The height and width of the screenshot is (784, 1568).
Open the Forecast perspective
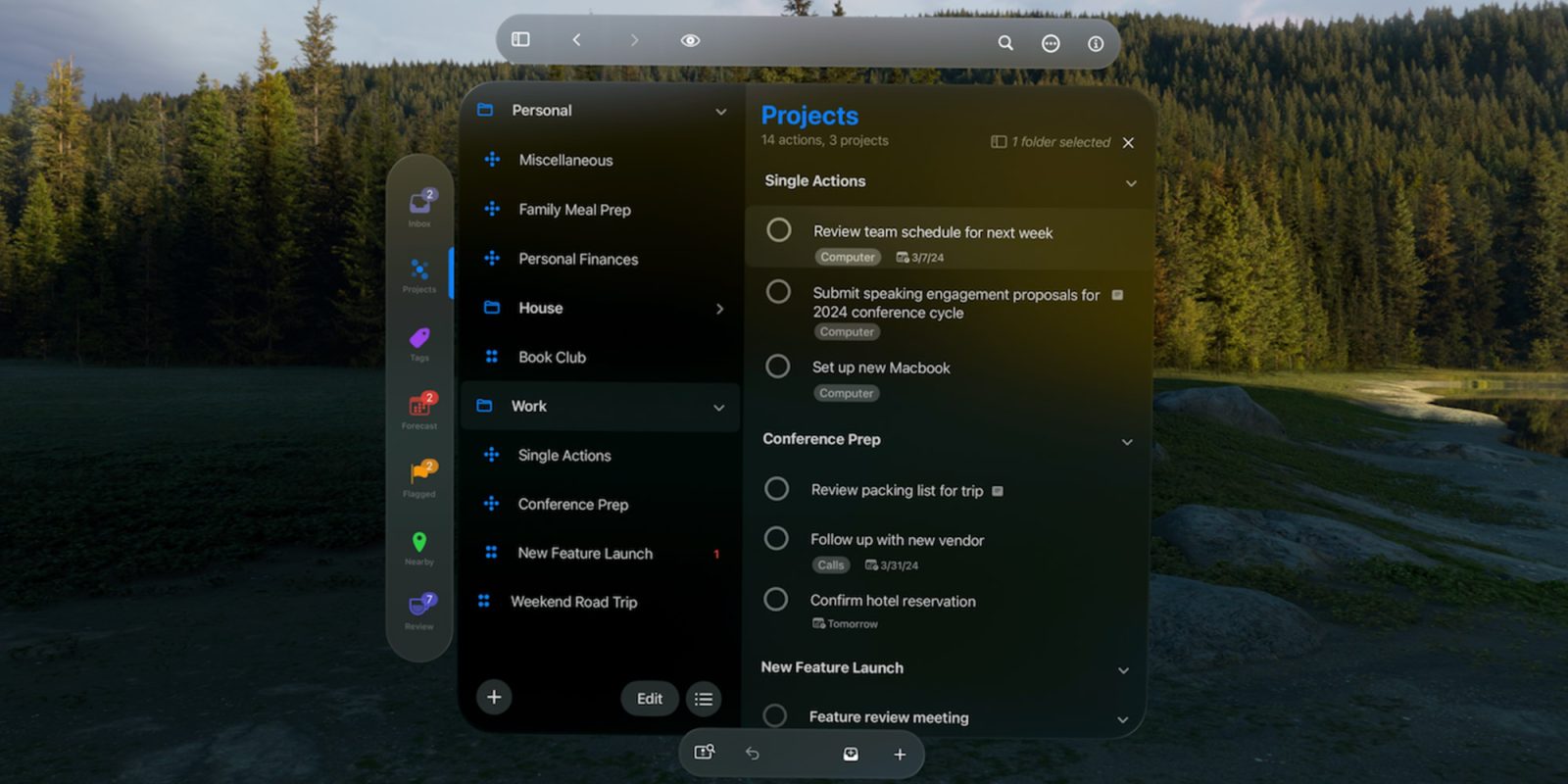(419, 411)
